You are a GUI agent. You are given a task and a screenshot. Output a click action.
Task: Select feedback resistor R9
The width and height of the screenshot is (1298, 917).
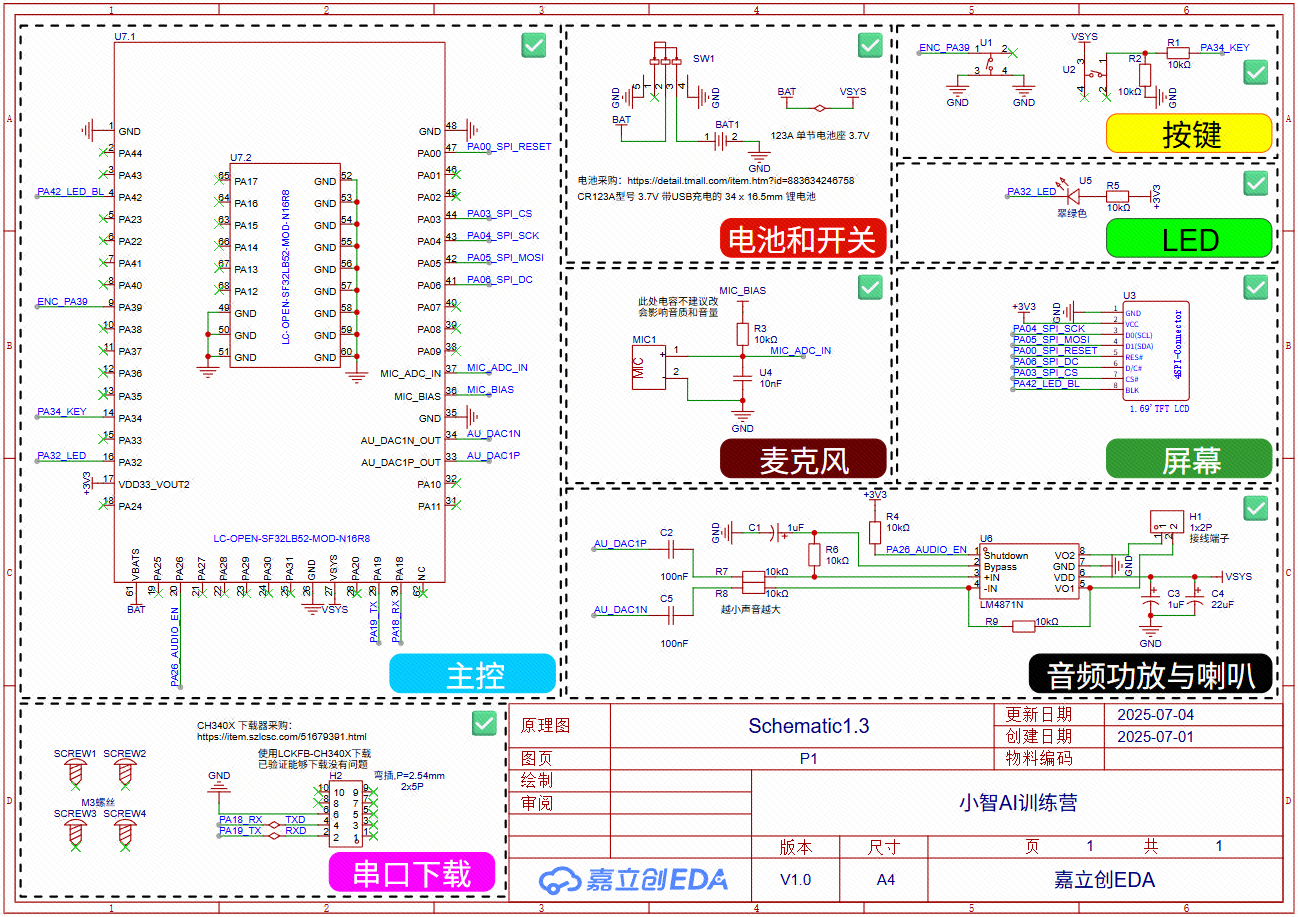[1023, 627]
